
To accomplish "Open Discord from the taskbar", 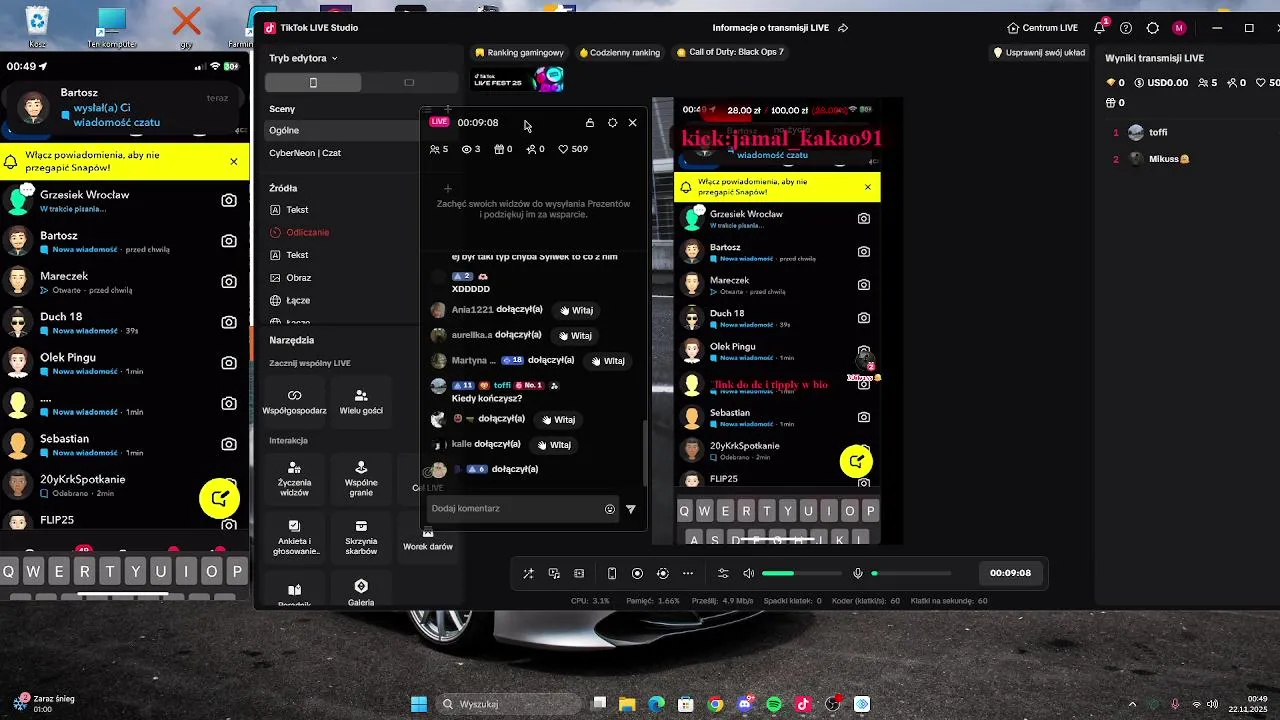I will click(744, 704).
